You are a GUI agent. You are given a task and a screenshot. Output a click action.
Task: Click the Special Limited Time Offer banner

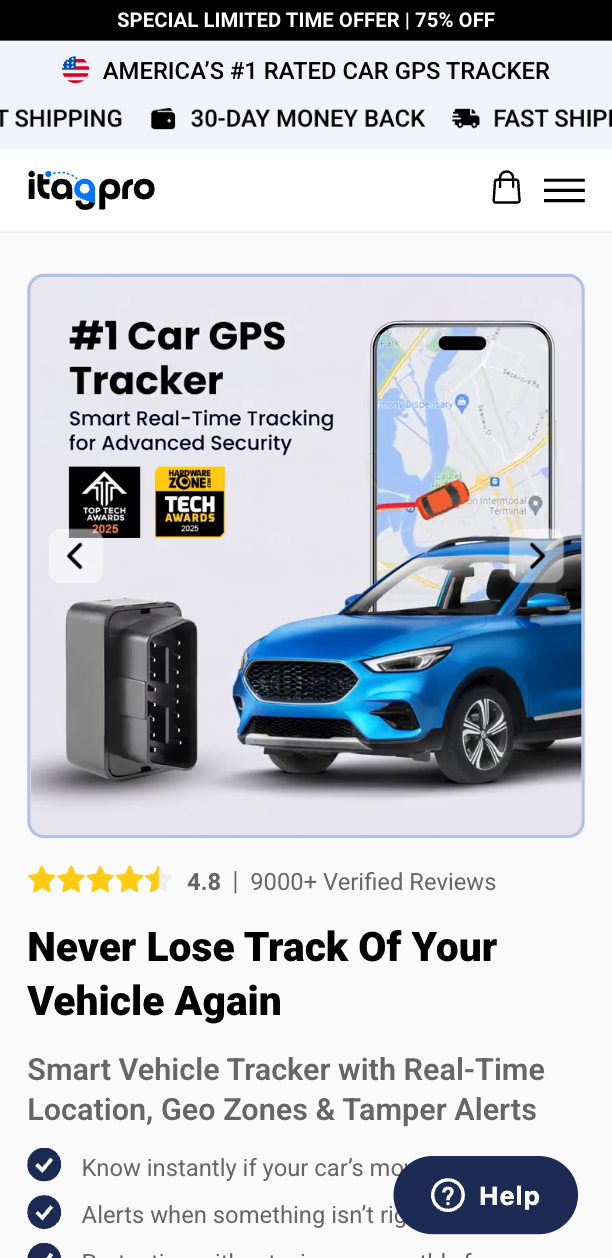click(x=306, y=20)
